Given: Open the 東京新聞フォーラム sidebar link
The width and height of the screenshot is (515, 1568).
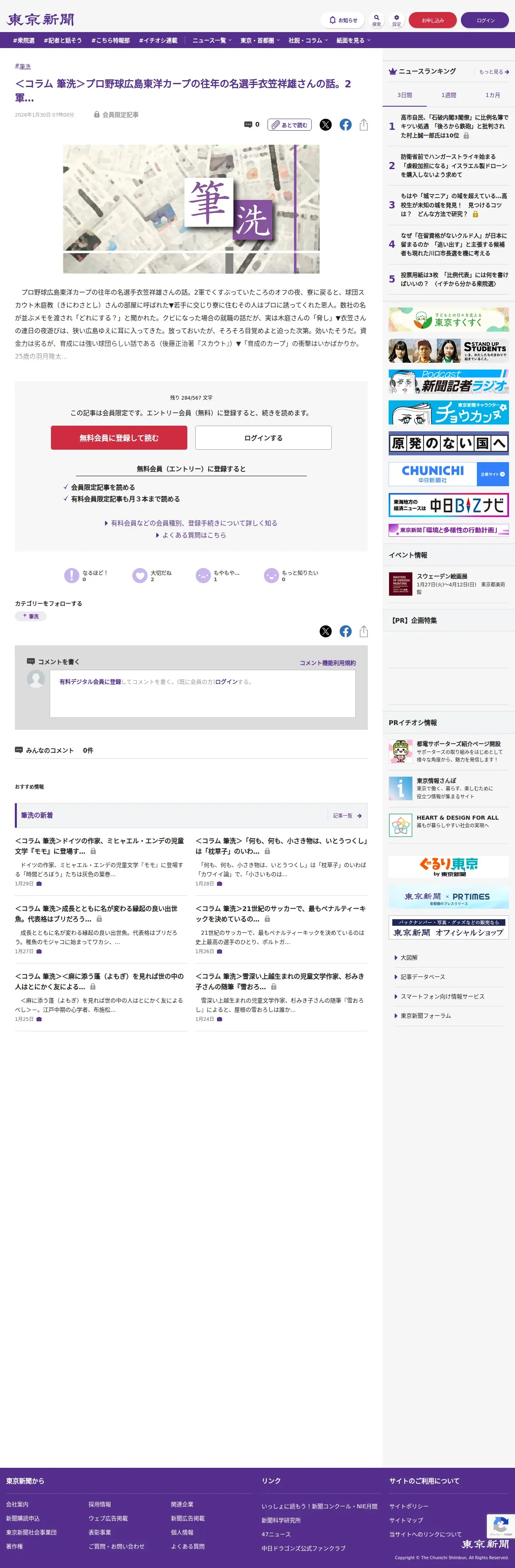Looking at the screenshot, I should [x=426, y=1016].
